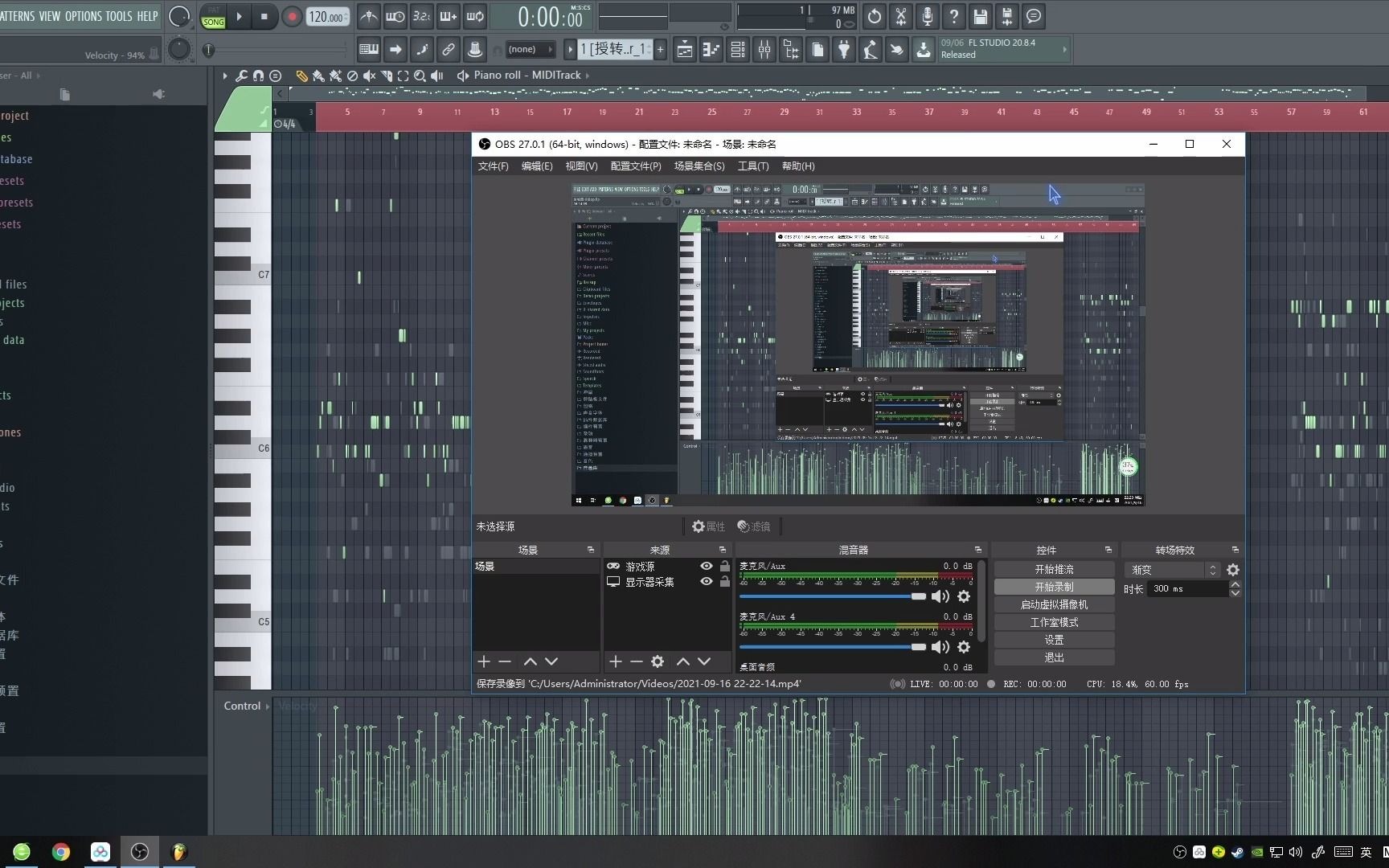The image size is (1389, 868).
Task: Add a new scene with the plus icon
Action: (484, 661)
